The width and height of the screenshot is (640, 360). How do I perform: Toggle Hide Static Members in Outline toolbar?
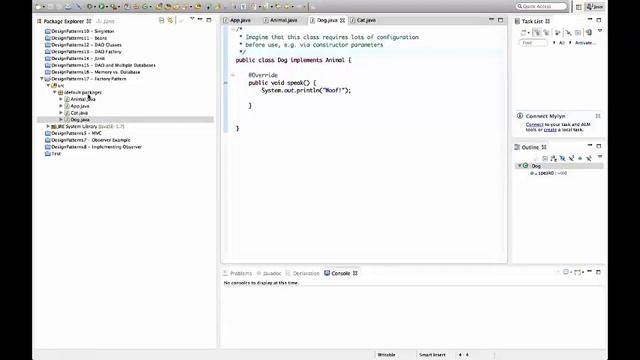click(x=571, y=158)
